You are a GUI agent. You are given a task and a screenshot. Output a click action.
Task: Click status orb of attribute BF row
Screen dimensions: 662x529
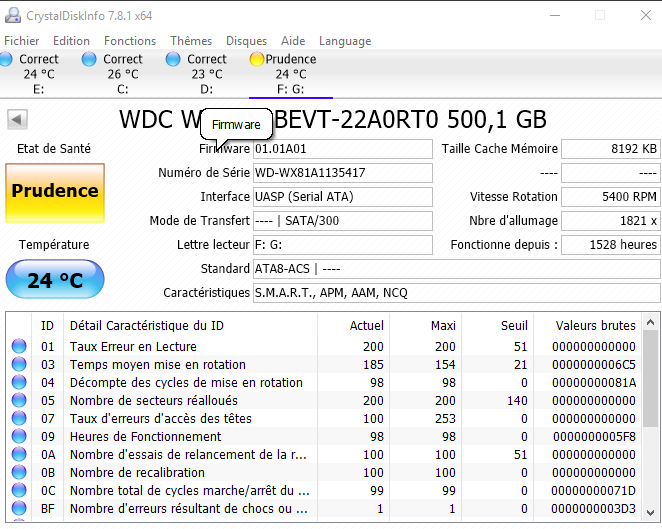[x=19, y=508]
